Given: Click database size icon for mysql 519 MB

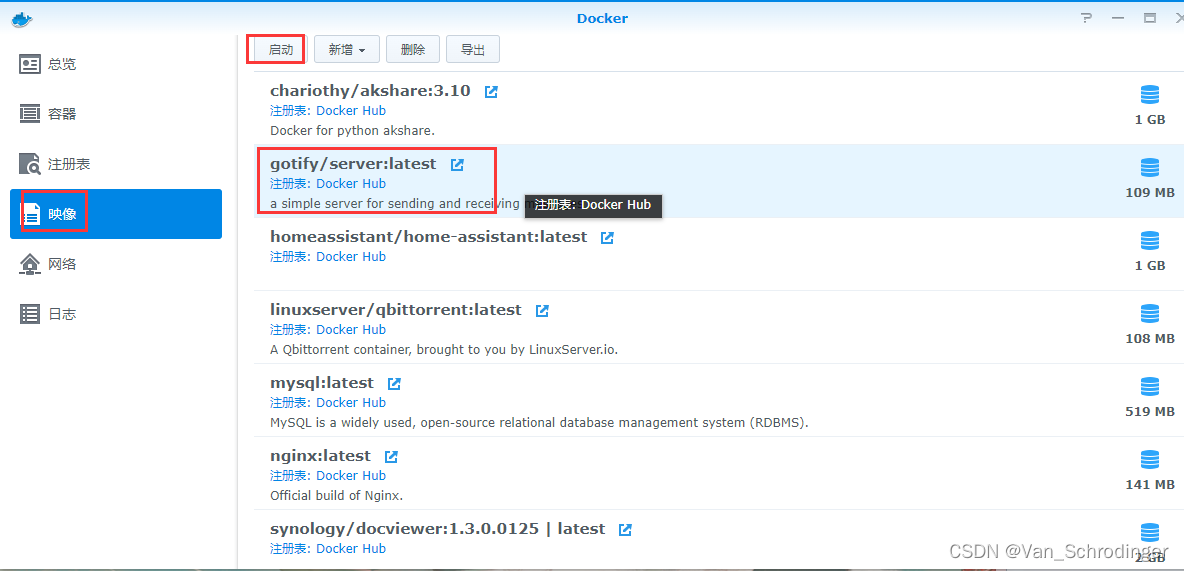Looking at the screenshot, I should click(x=1149, y=387).
